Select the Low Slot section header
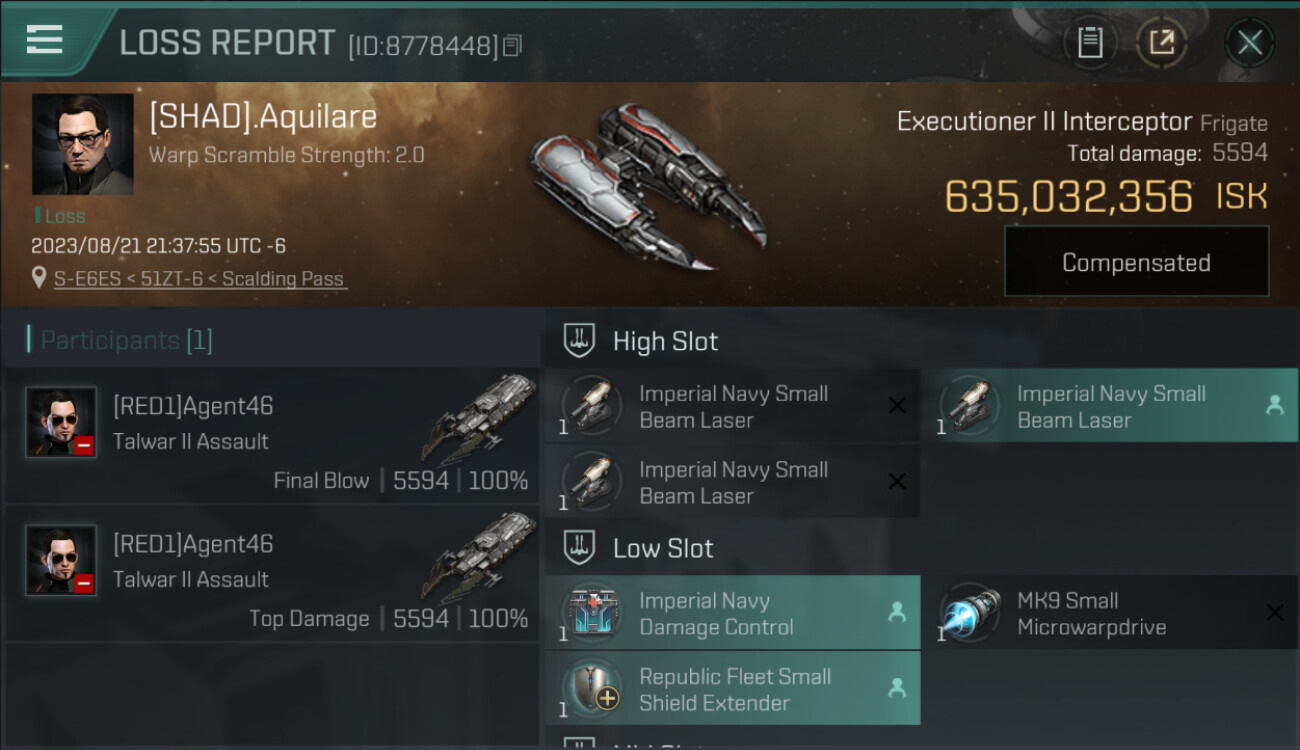This screenshot has height=750, width=1300. pos(663,548)
